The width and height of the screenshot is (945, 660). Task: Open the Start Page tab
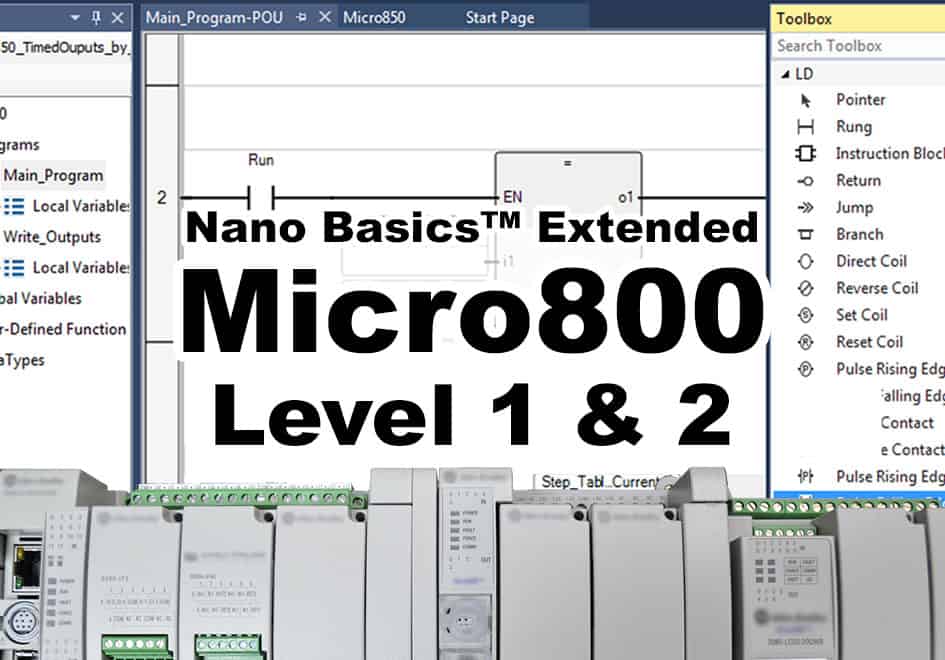pyautogui.click(x=499, y=18)
